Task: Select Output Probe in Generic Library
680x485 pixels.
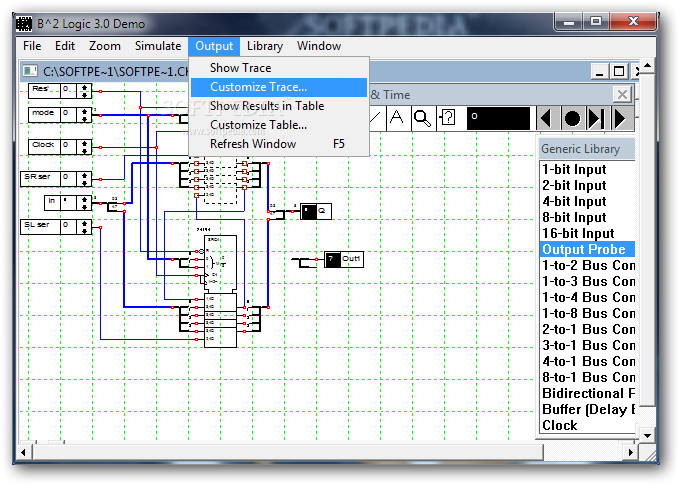Action: click(x=588, y=249)
